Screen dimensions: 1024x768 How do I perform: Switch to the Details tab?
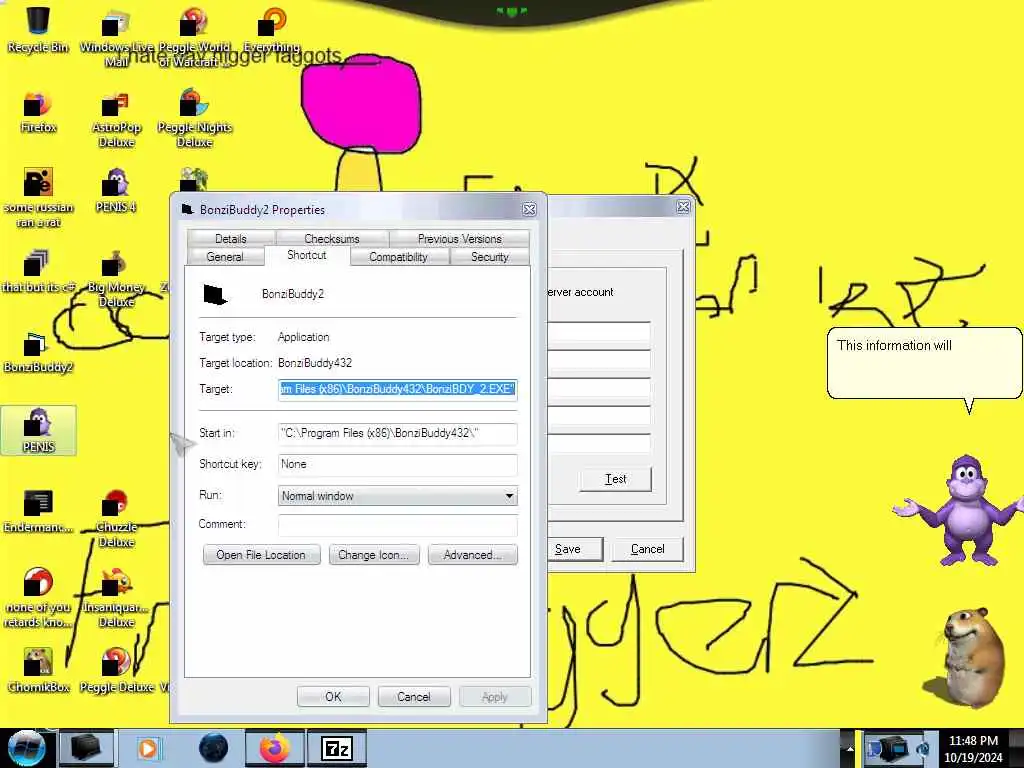click(x=231, y=238)
